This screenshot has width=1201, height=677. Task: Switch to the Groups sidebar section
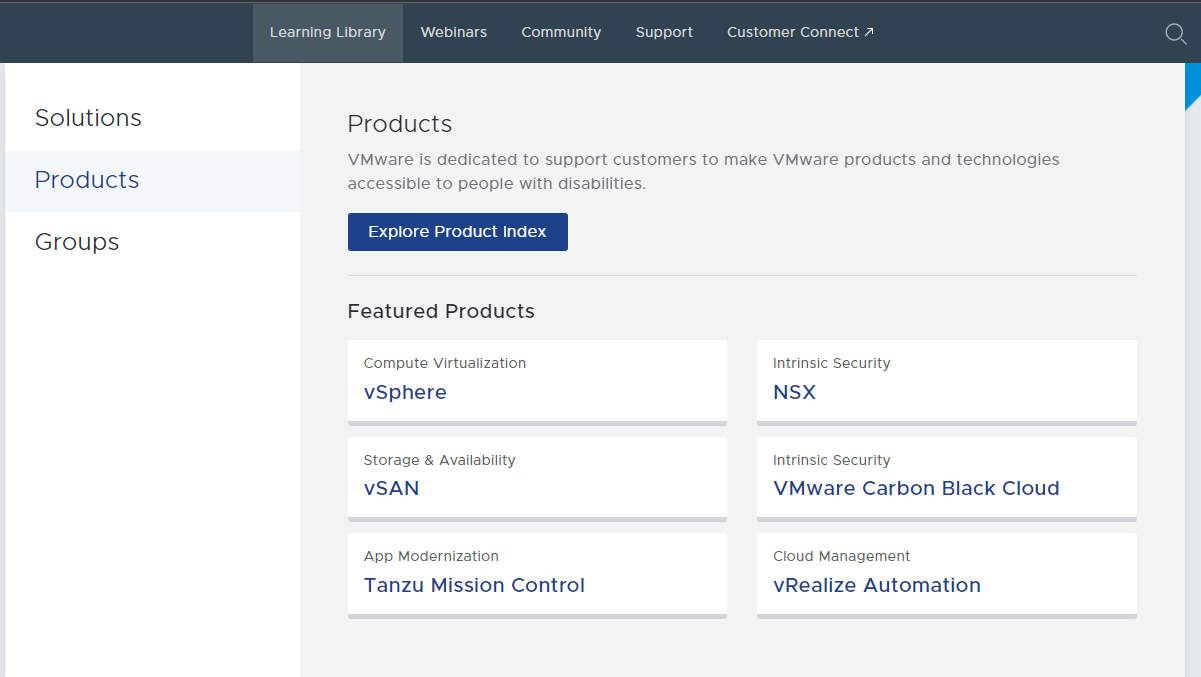click(x=152, y=242)
